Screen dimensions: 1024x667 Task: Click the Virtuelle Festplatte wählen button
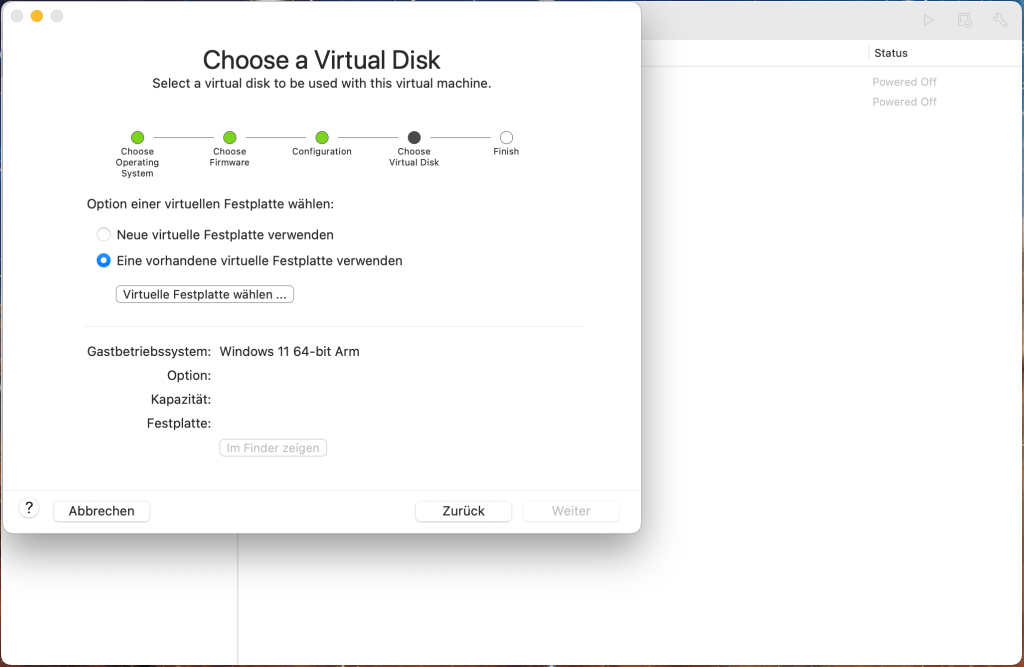pos(204,293)
